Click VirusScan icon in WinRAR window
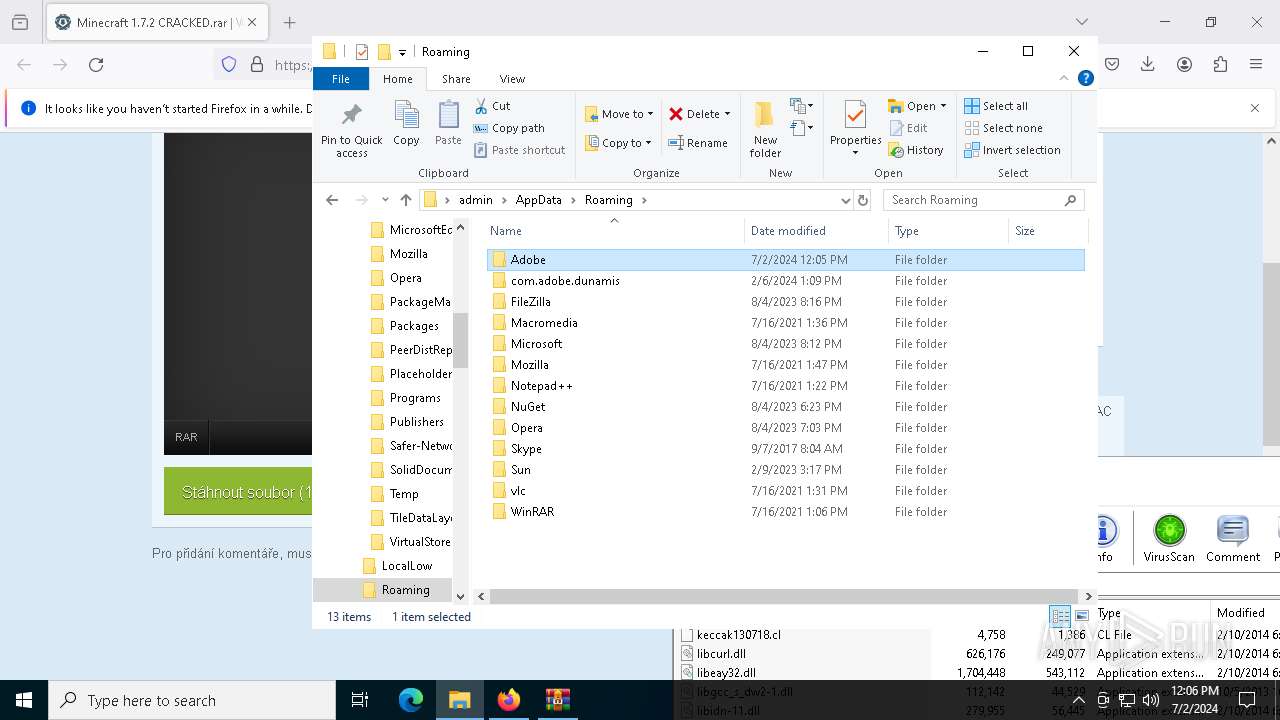 coord(1169,538)
